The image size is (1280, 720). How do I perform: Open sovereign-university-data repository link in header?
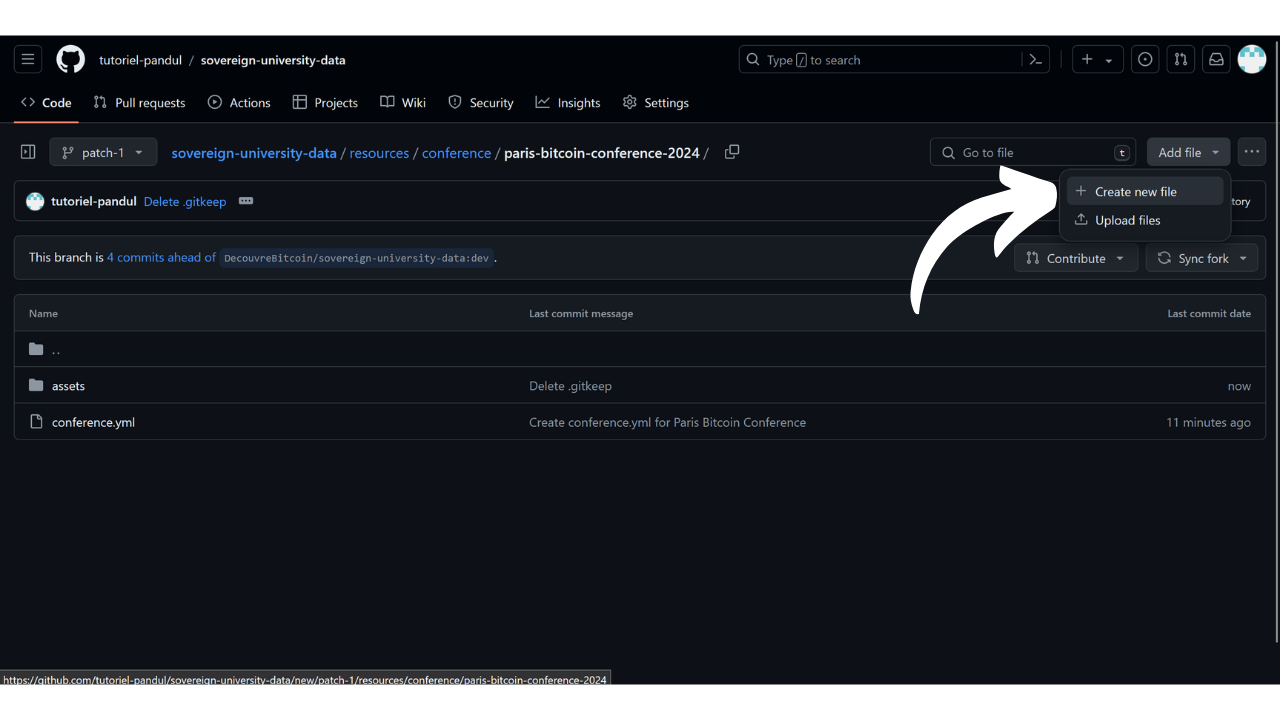pos(273,60)
